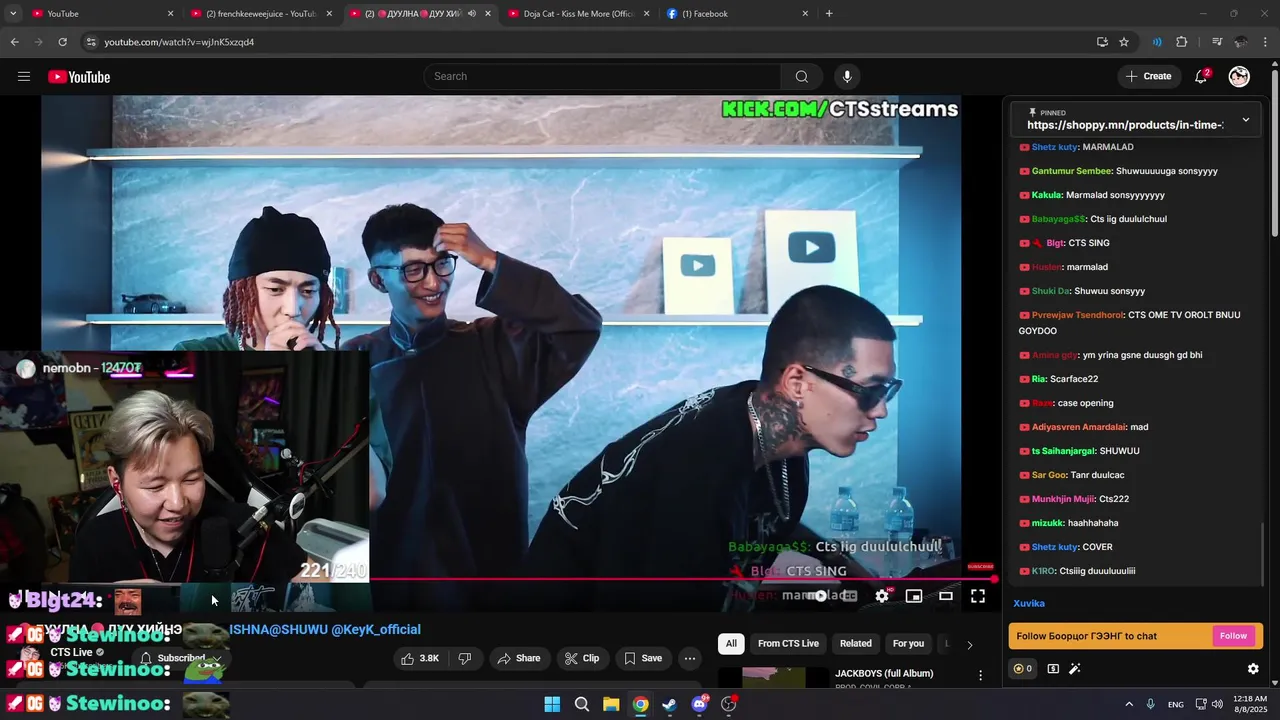The height and width of the screenshot is (720, 1280).
Task: Open Xuvika username link in chat
Action: (1029, 603)
